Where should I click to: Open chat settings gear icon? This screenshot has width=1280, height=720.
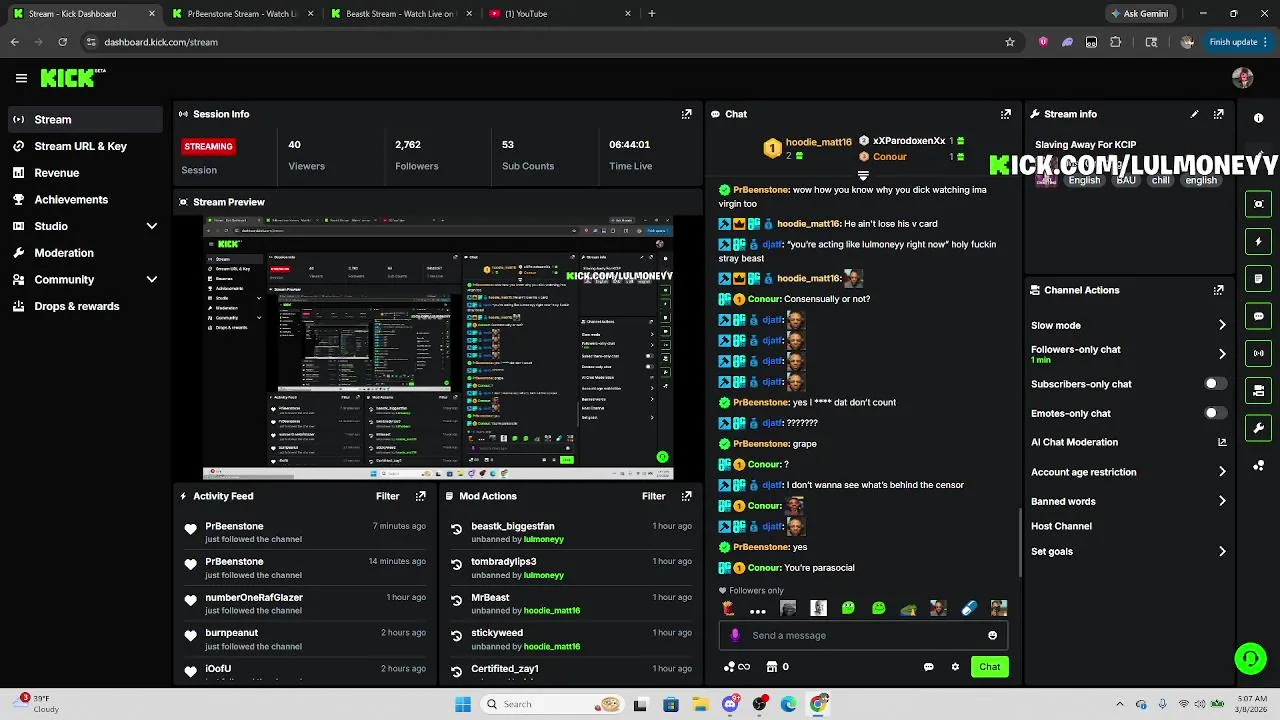click(x=955, y=667)
